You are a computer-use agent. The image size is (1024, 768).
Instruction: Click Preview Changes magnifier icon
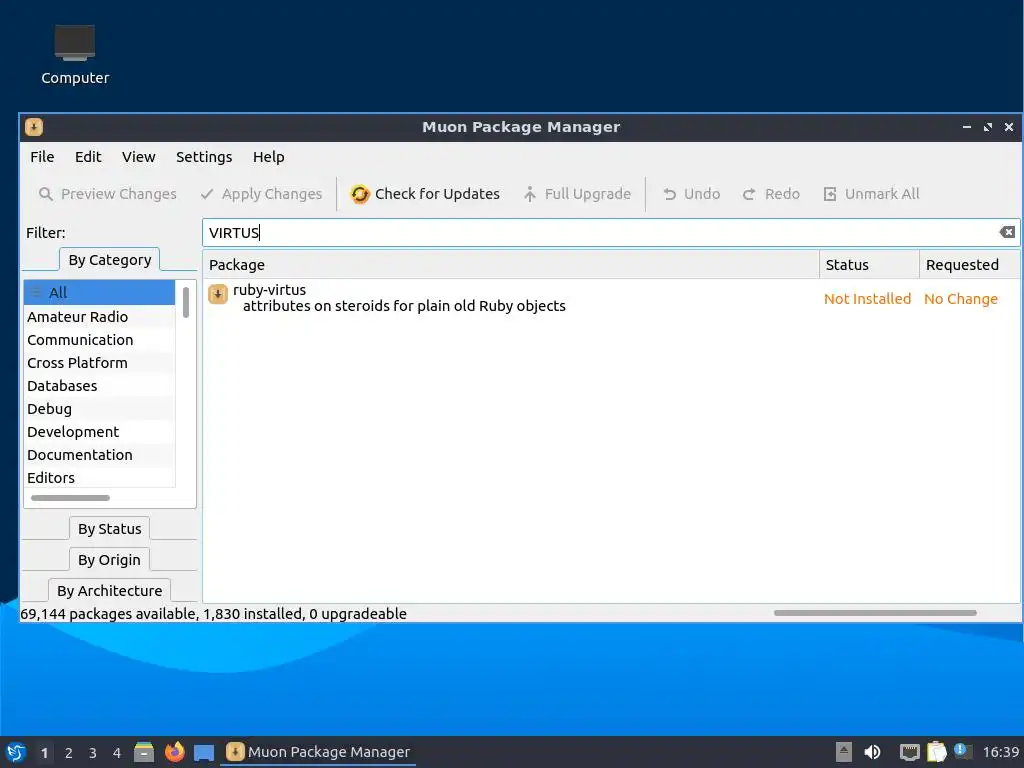46,194
